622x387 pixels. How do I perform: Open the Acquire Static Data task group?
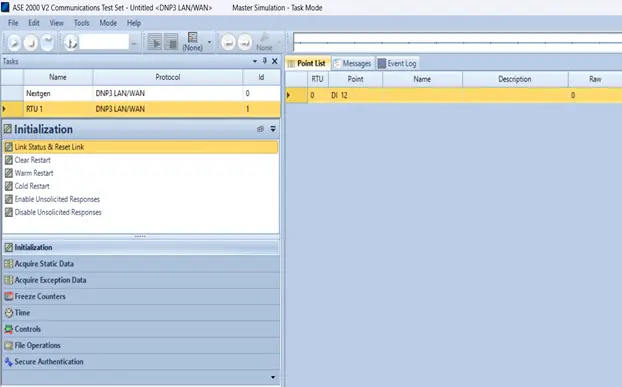(x=141, y=264)
